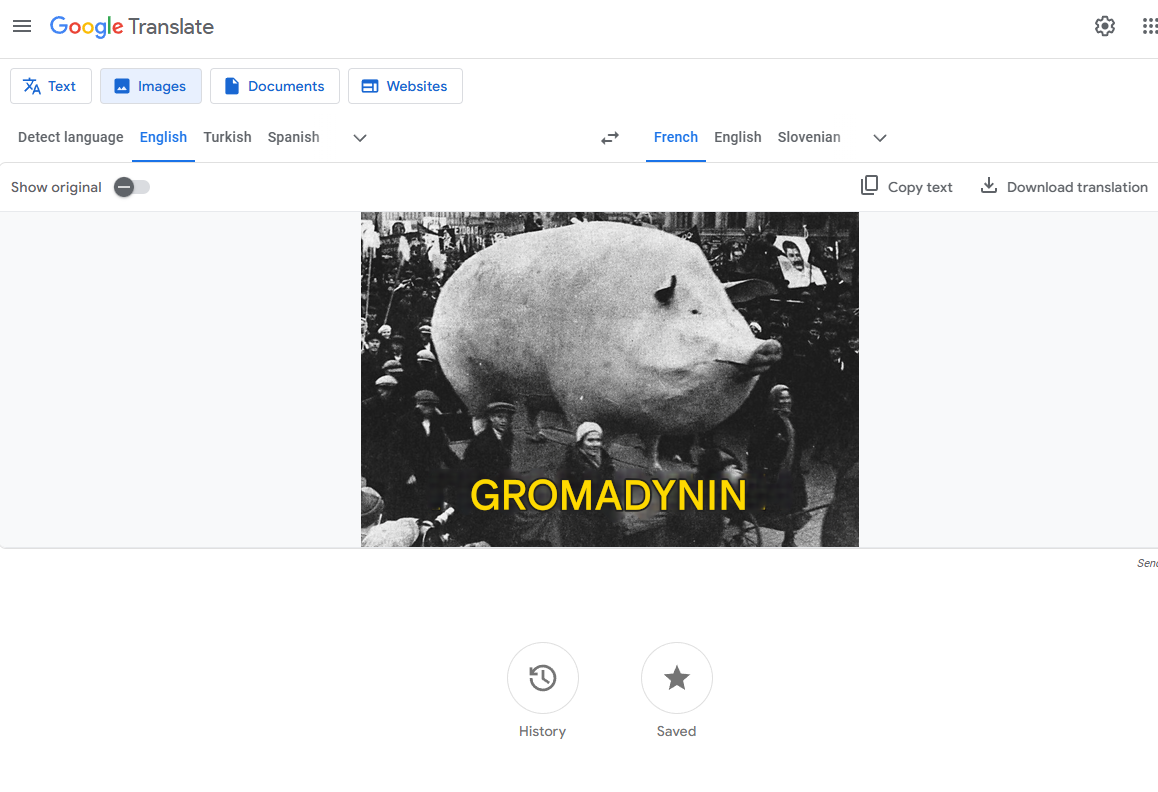Set French as target language
This screenshot has height=792, width=1158.
[x=676, y=137]
